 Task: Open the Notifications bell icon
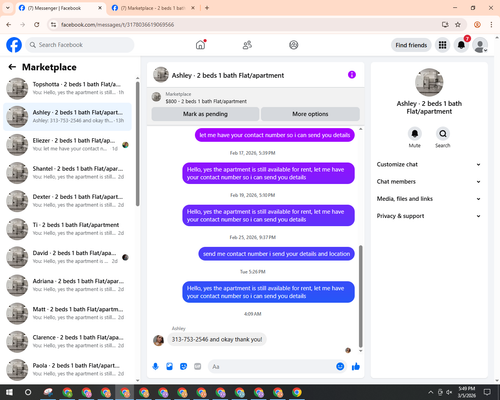[x=461, y=45]
